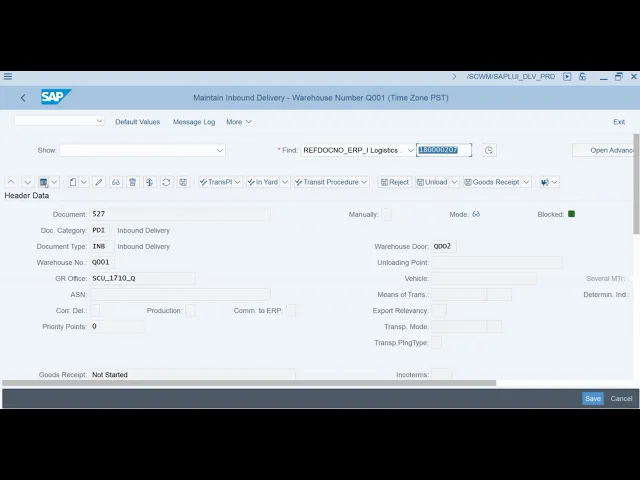Click the Mode display glasses icon
The image size is (640, 480).
pyautogui.click(x=476, y=214)
